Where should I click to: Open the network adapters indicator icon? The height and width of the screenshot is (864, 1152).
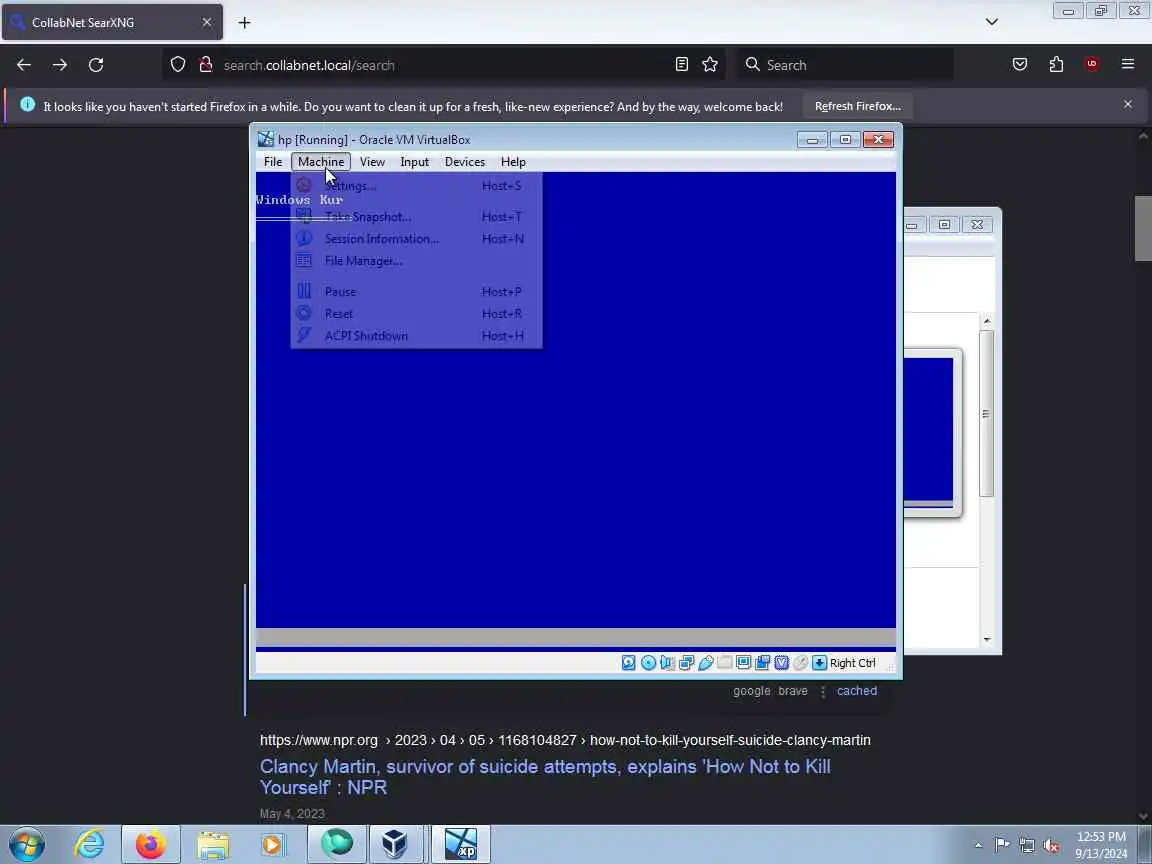coord(686,663)
